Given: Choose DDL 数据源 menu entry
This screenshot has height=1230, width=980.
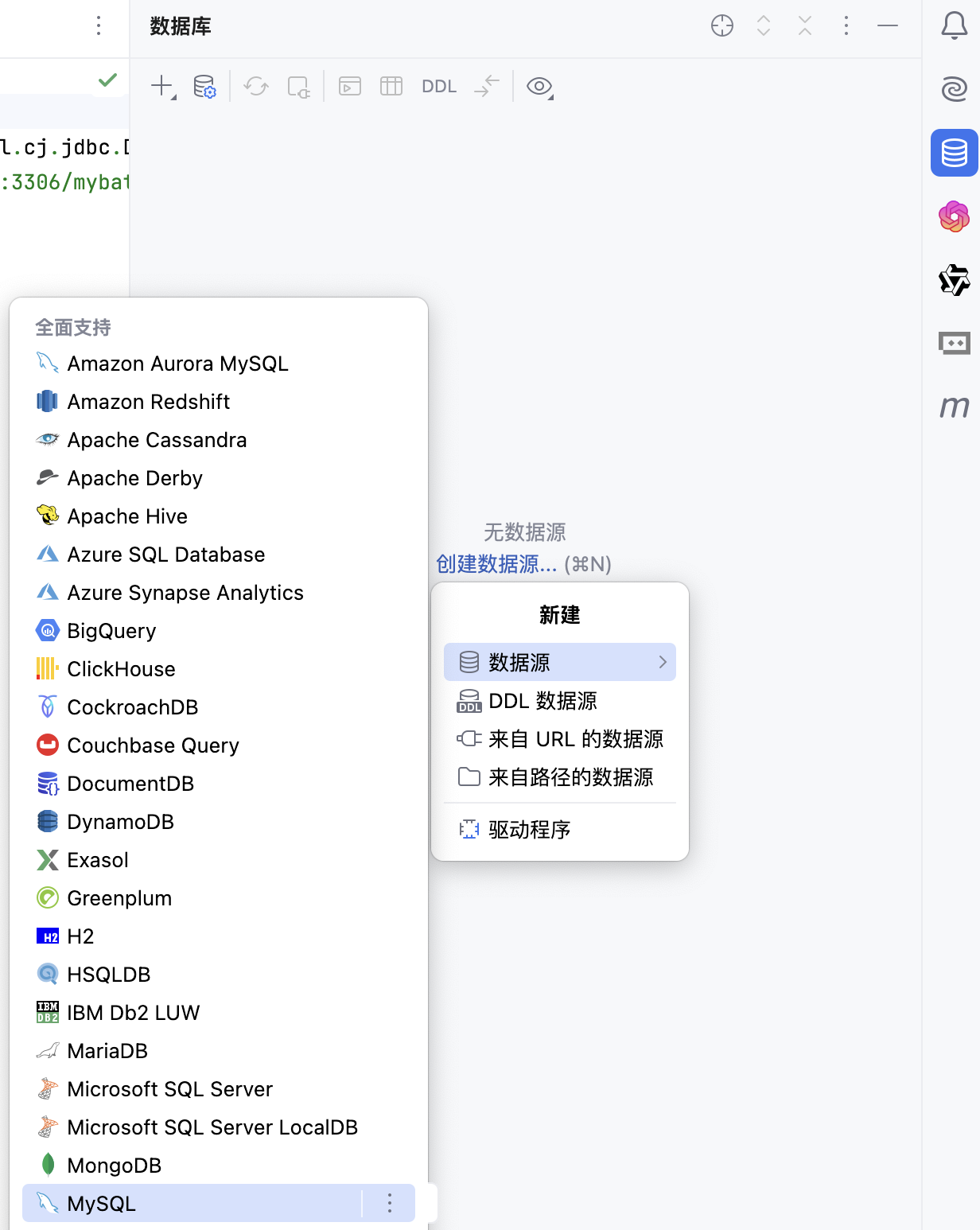Looking at the screenshot, I should pos(560,701).
